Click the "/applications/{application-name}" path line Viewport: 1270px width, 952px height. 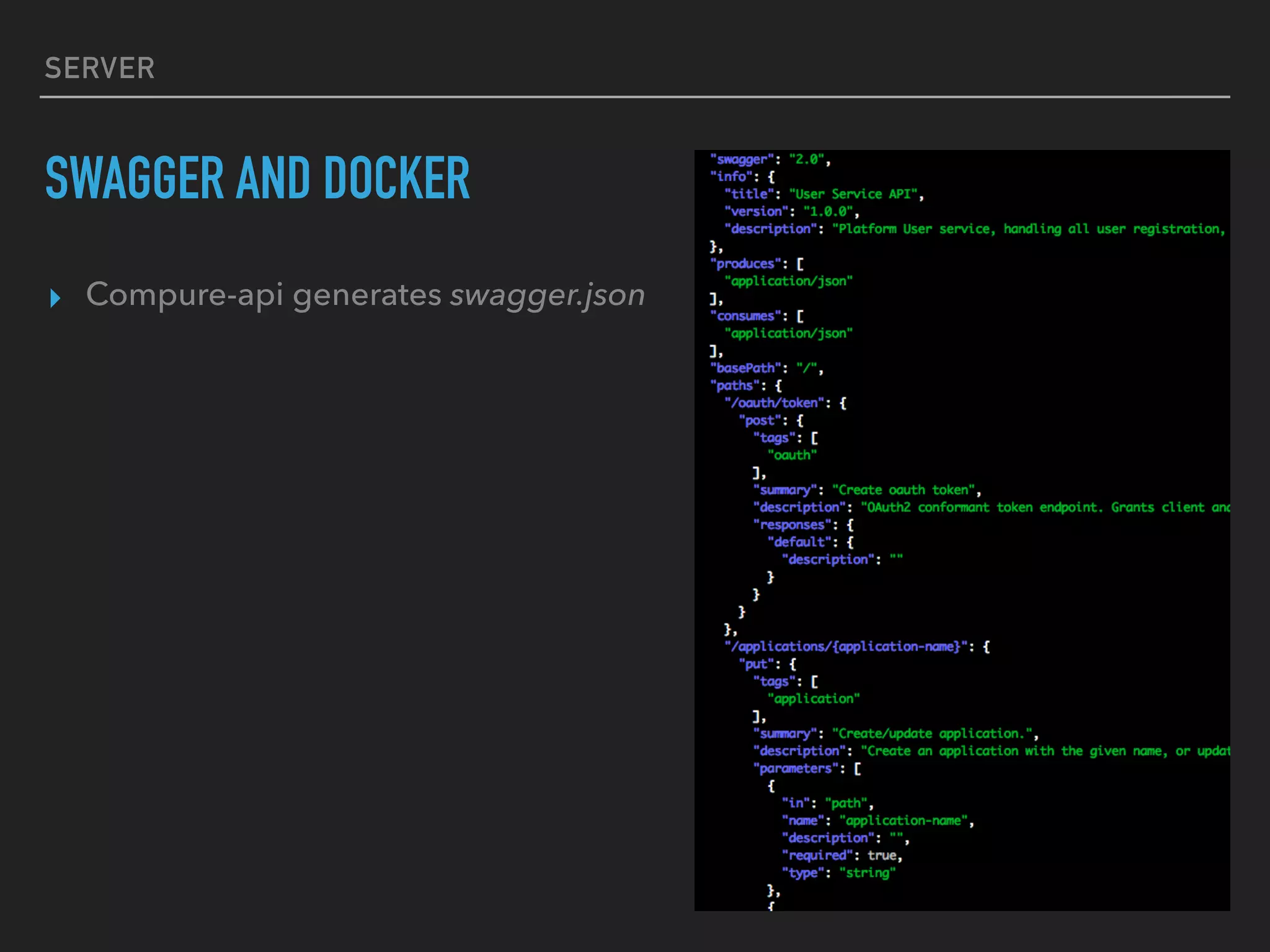click(x=858, y=646)
